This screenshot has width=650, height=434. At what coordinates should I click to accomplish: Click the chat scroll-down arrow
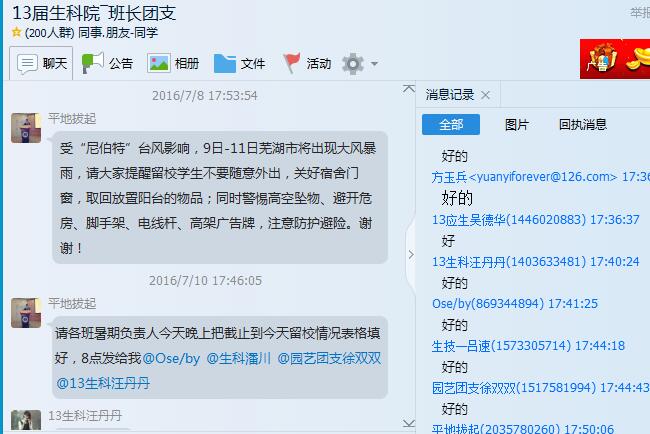[409, 423]
